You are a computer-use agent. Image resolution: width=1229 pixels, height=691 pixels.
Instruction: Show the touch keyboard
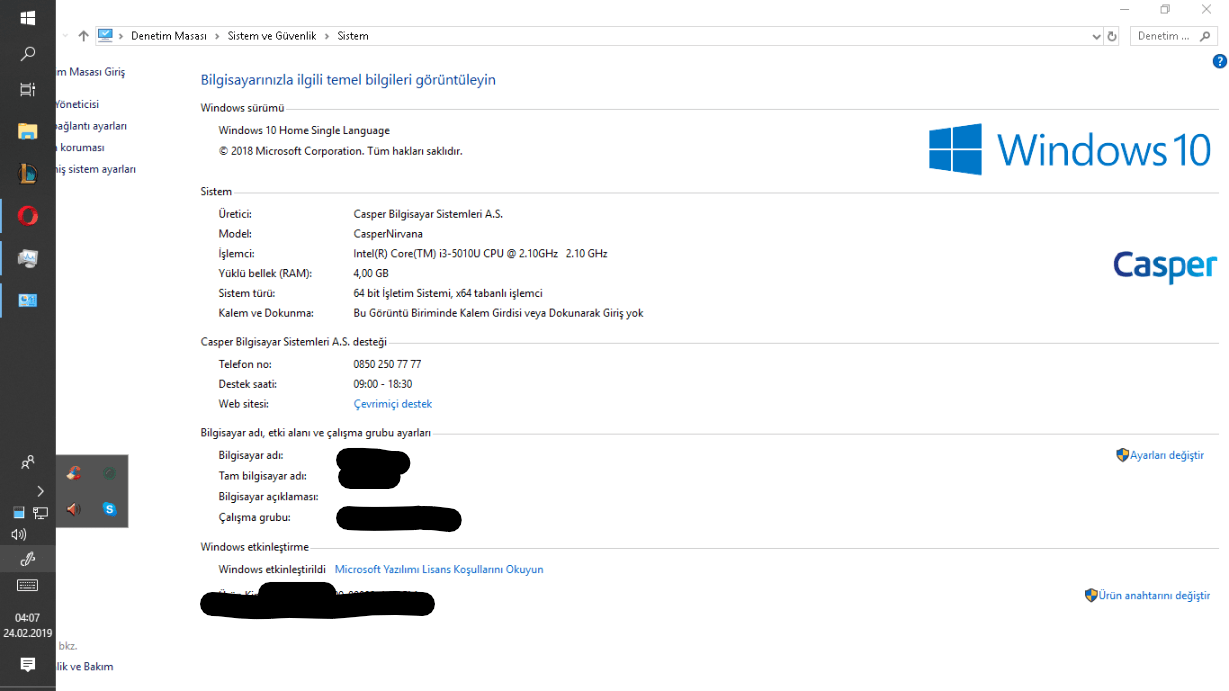point(28,585)
